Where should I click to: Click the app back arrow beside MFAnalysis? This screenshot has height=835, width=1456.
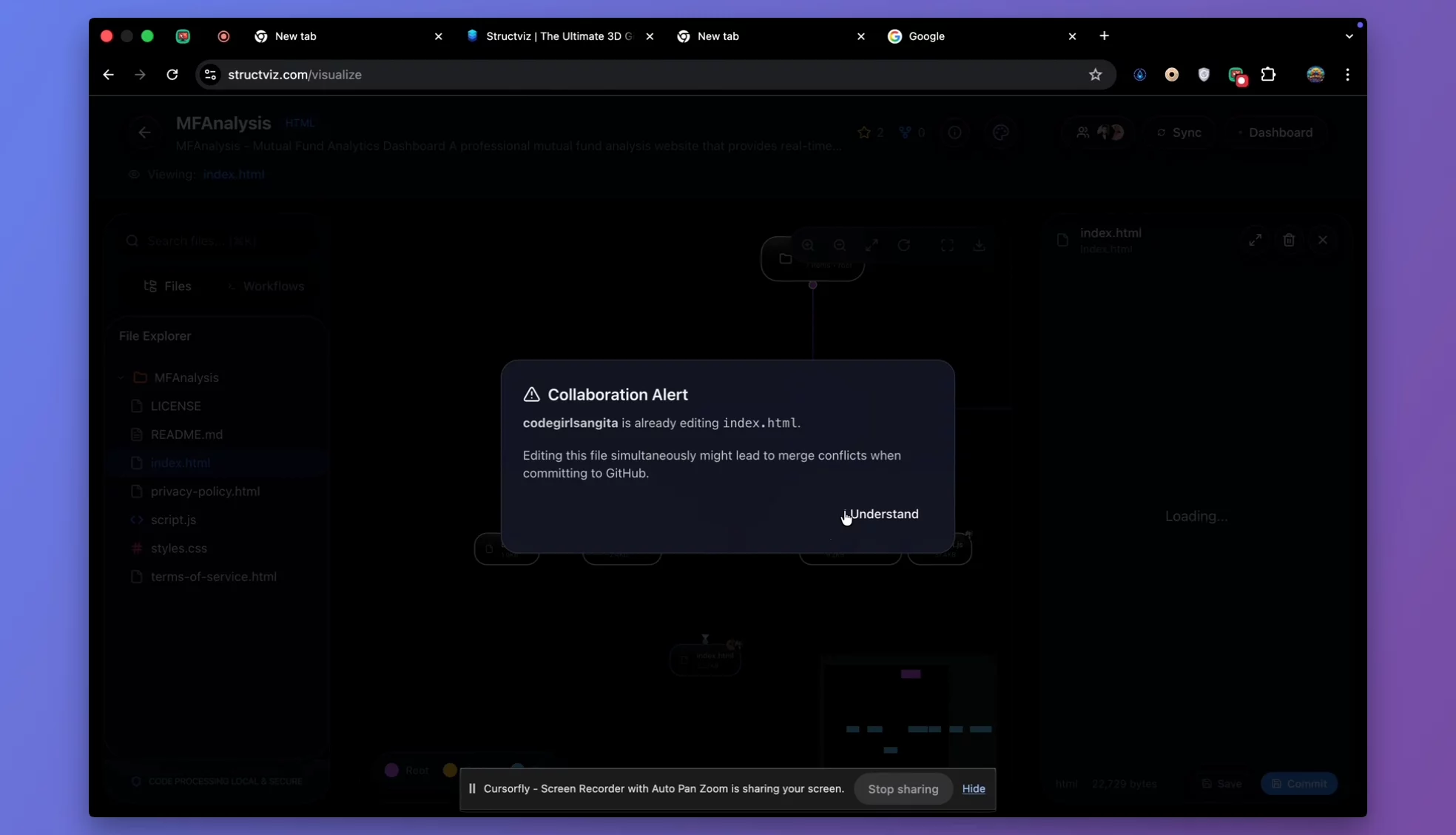click(x=144, y=133)
